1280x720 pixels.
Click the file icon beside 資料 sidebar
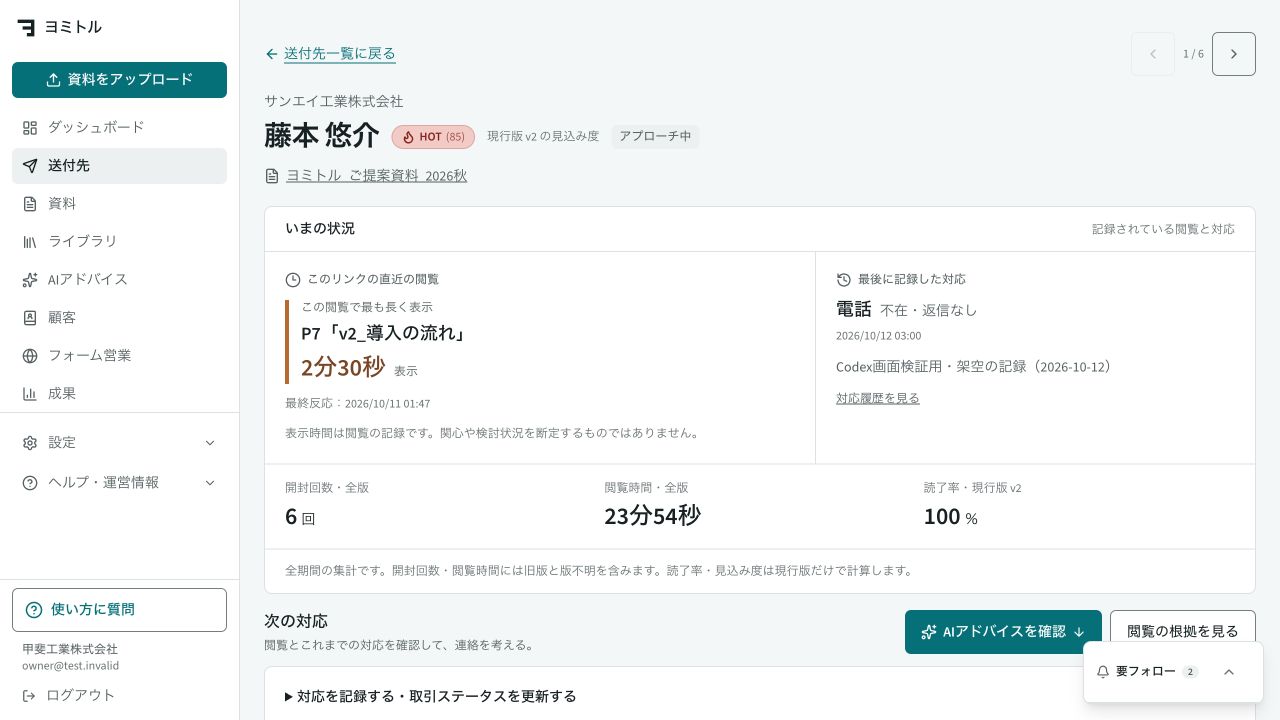coord(30,204)
